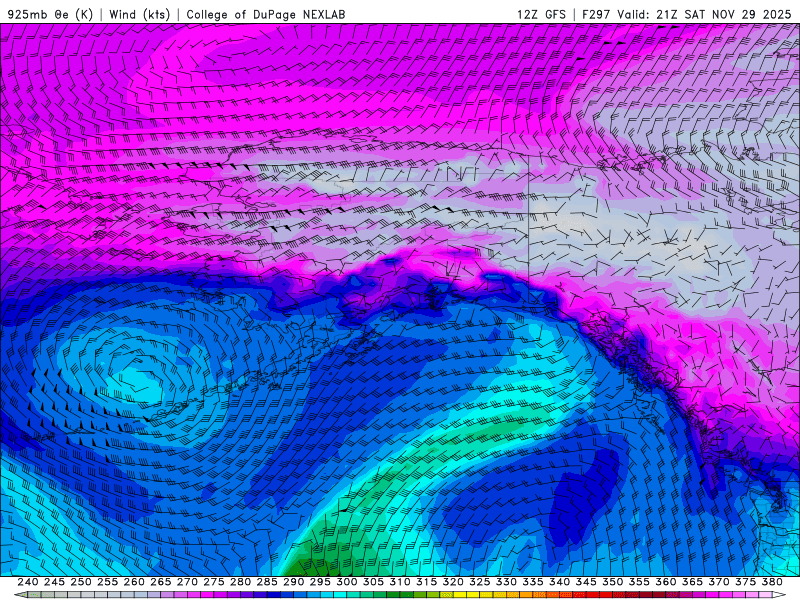Click the 330 colorbar value label
Image resolution: width=800 pixels, height=600 pixels.
coord(506,582)
